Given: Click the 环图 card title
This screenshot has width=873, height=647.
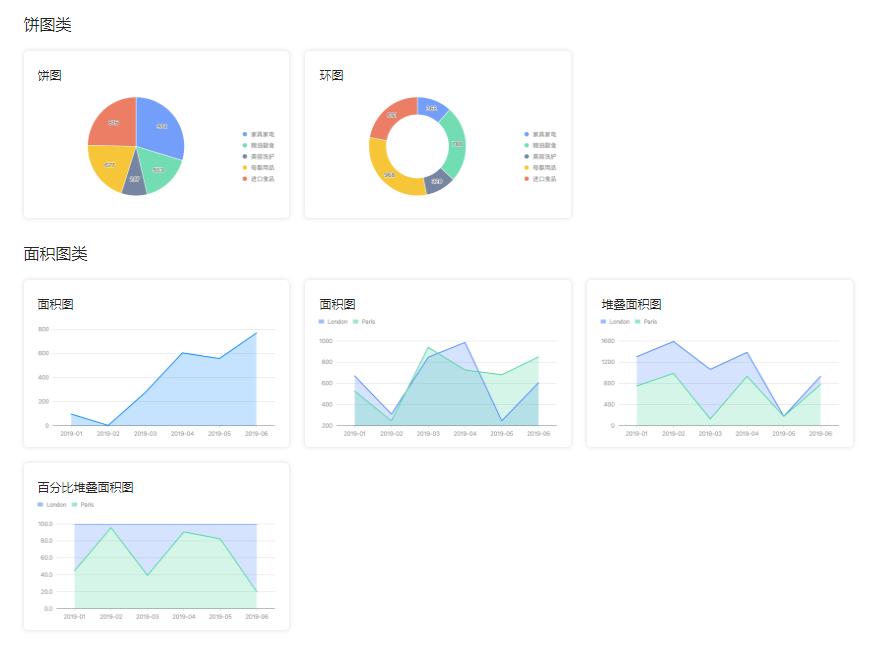Looking at the screenshot, I should (331, 76).
